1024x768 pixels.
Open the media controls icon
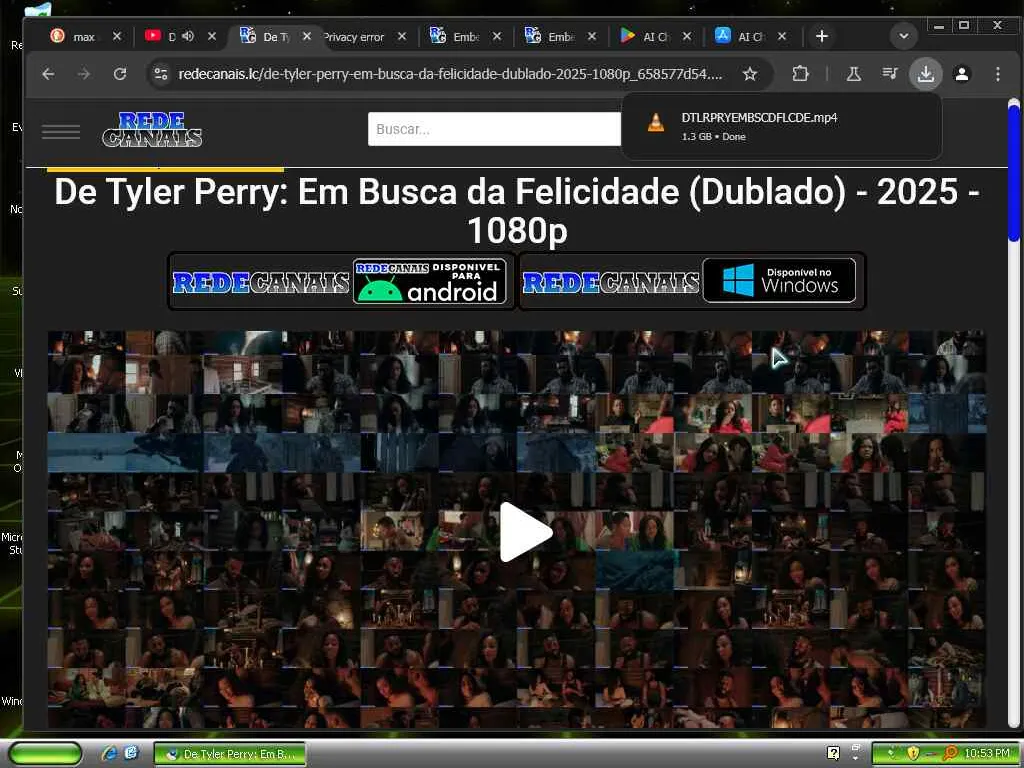889,74
